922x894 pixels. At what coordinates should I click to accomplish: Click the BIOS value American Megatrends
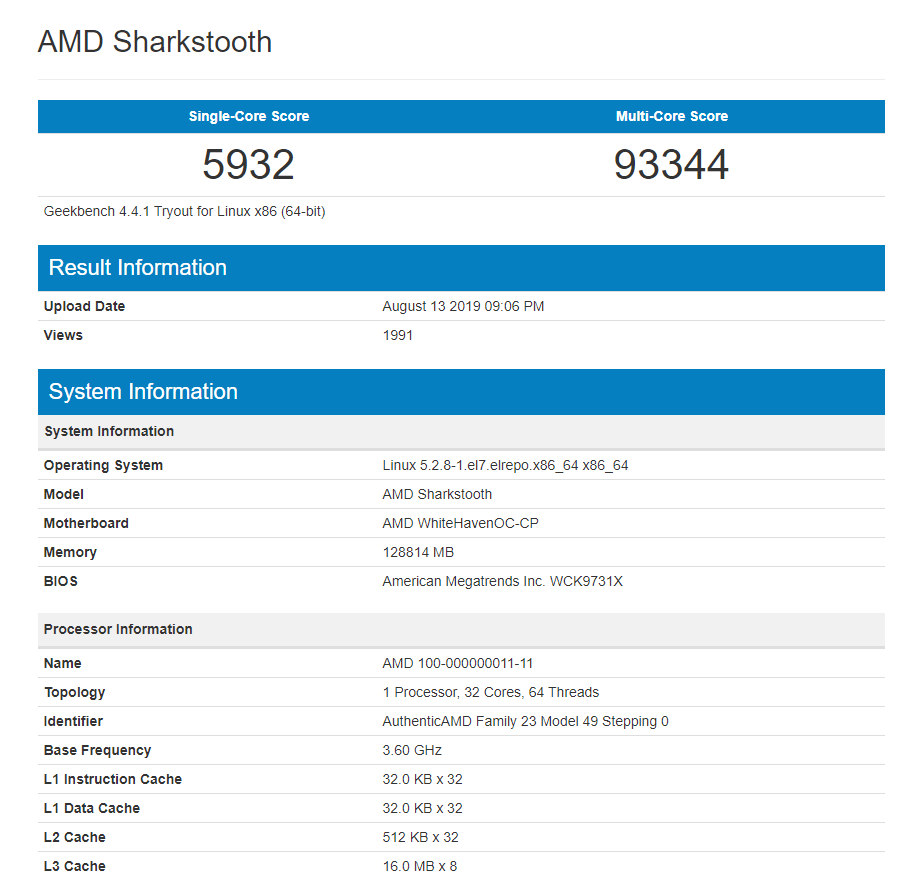pos(502,581)
